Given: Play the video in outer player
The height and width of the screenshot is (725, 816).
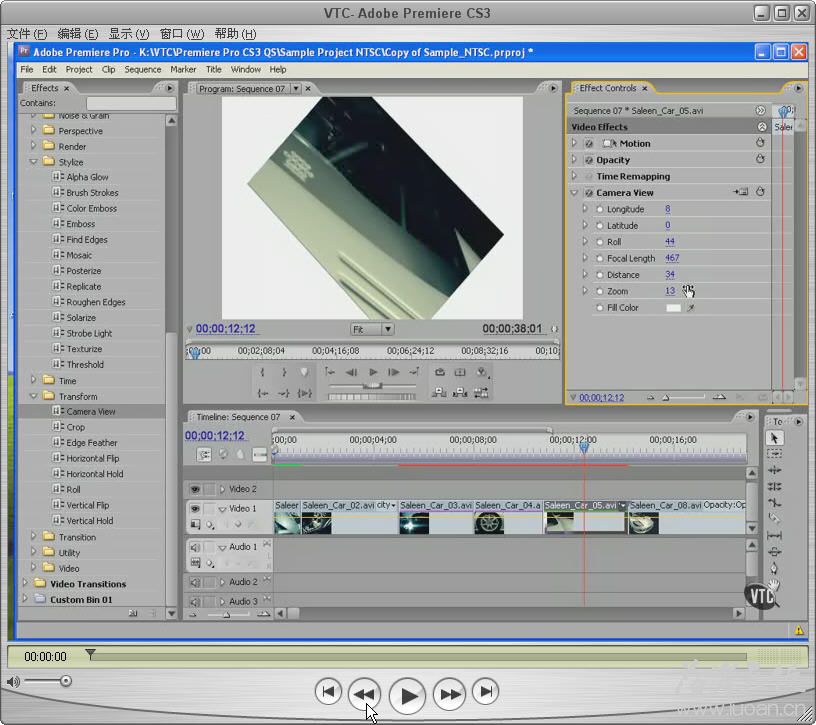Looking at the screenshot, I should click(x=407, y=696).
